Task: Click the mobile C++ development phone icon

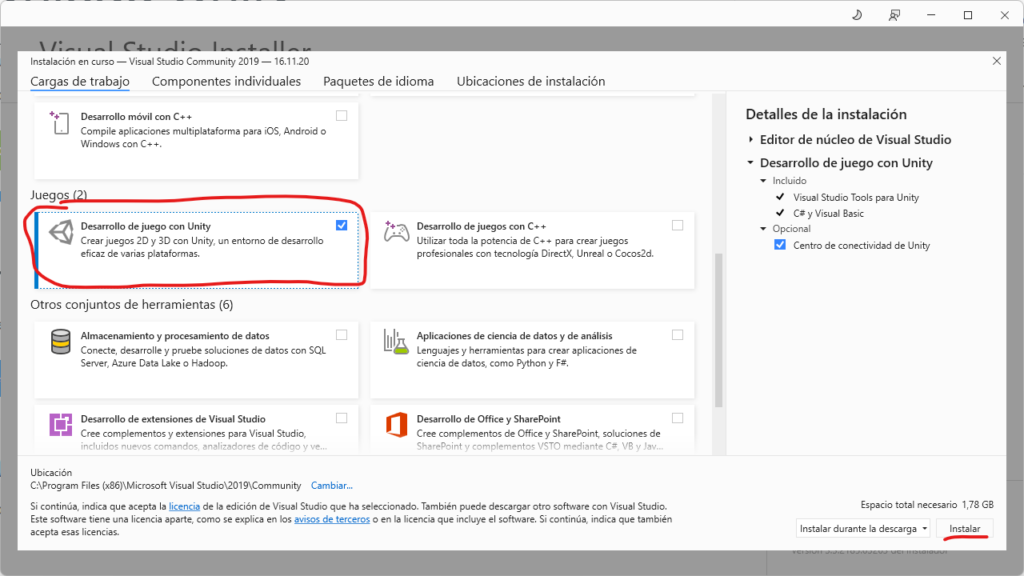Action: pos(59,123)
